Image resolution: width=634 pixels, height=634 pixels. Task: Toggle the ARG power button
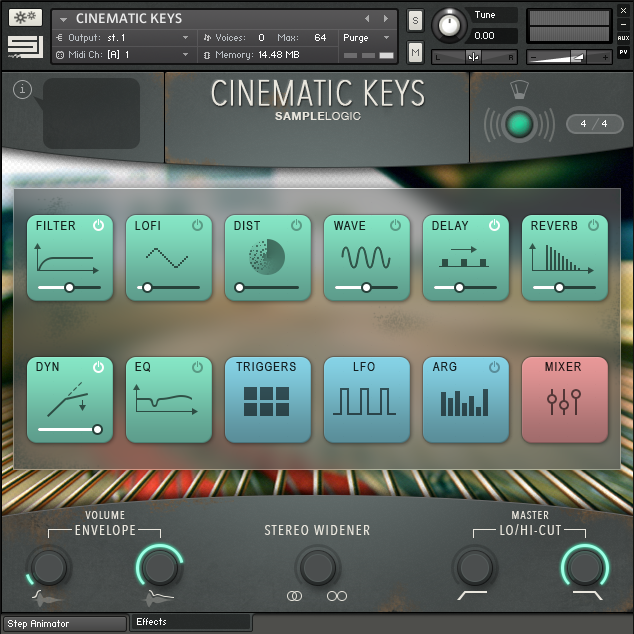[x=494, y=367]
